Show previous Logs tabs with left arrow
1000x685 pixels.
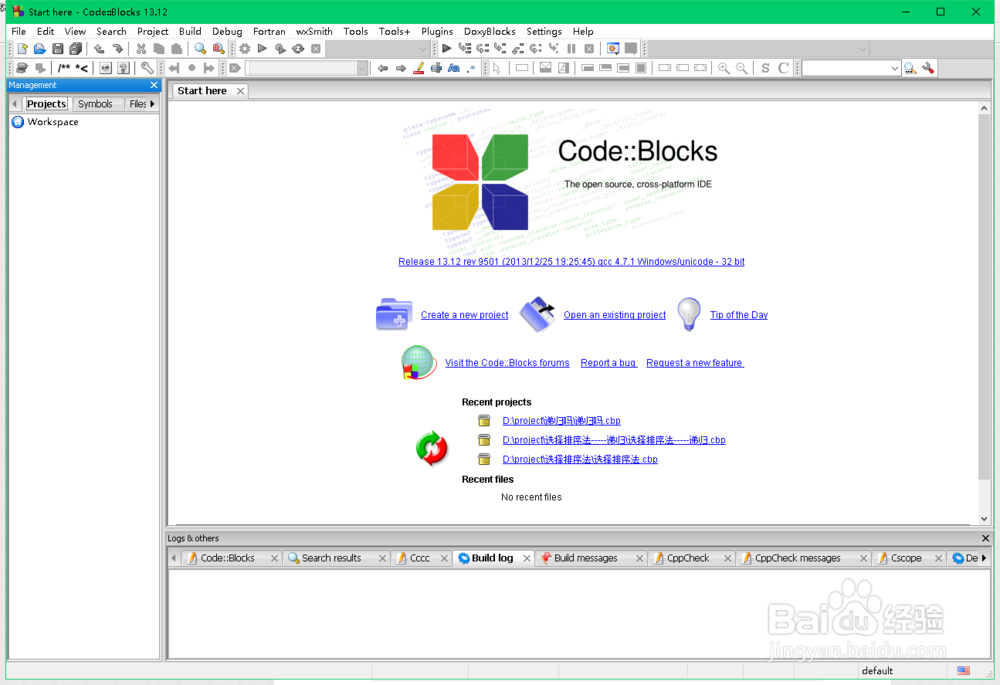pyautogui.click(x=173, y=558)
